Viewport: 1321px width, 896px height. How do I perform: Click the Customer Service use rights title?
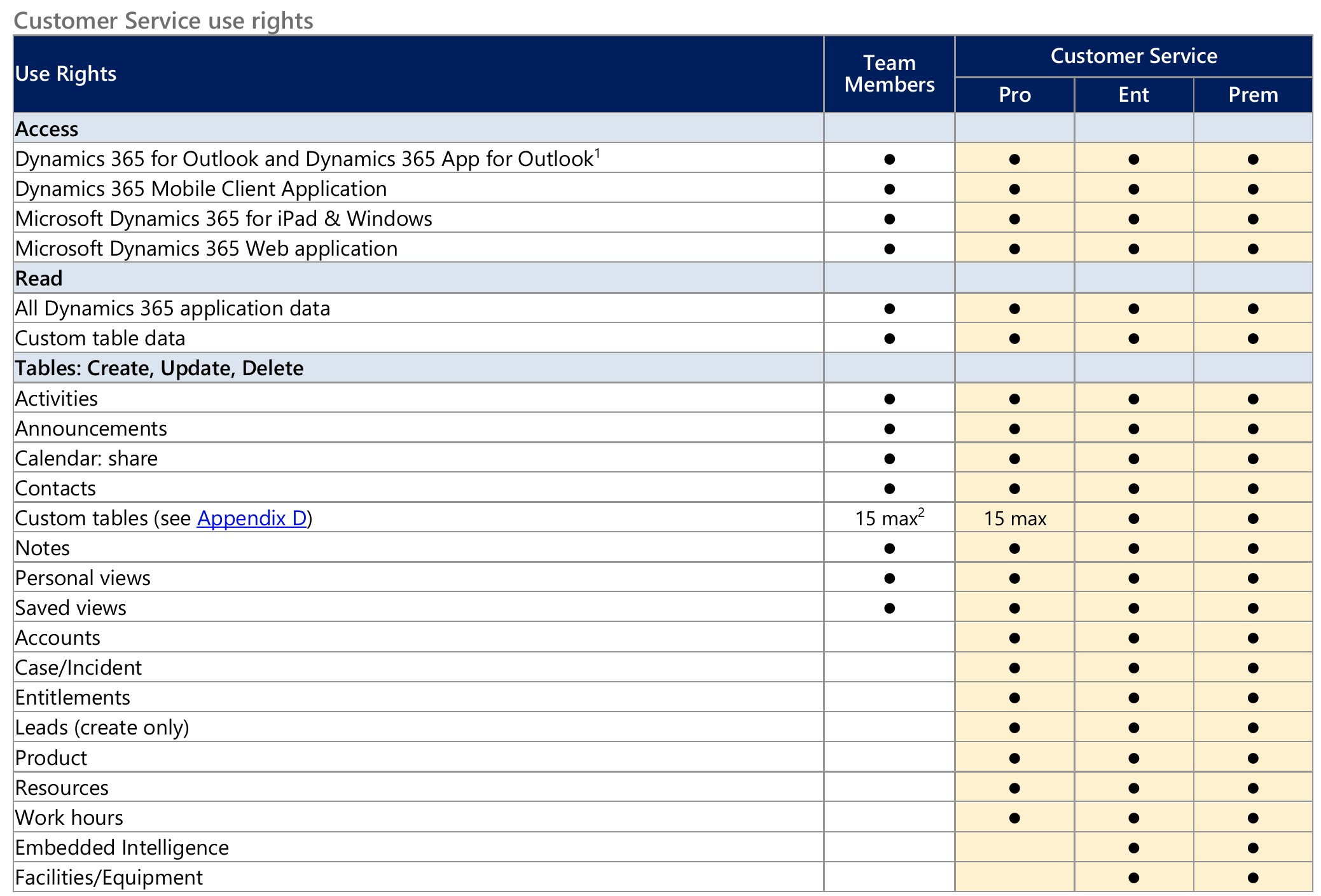163,20
